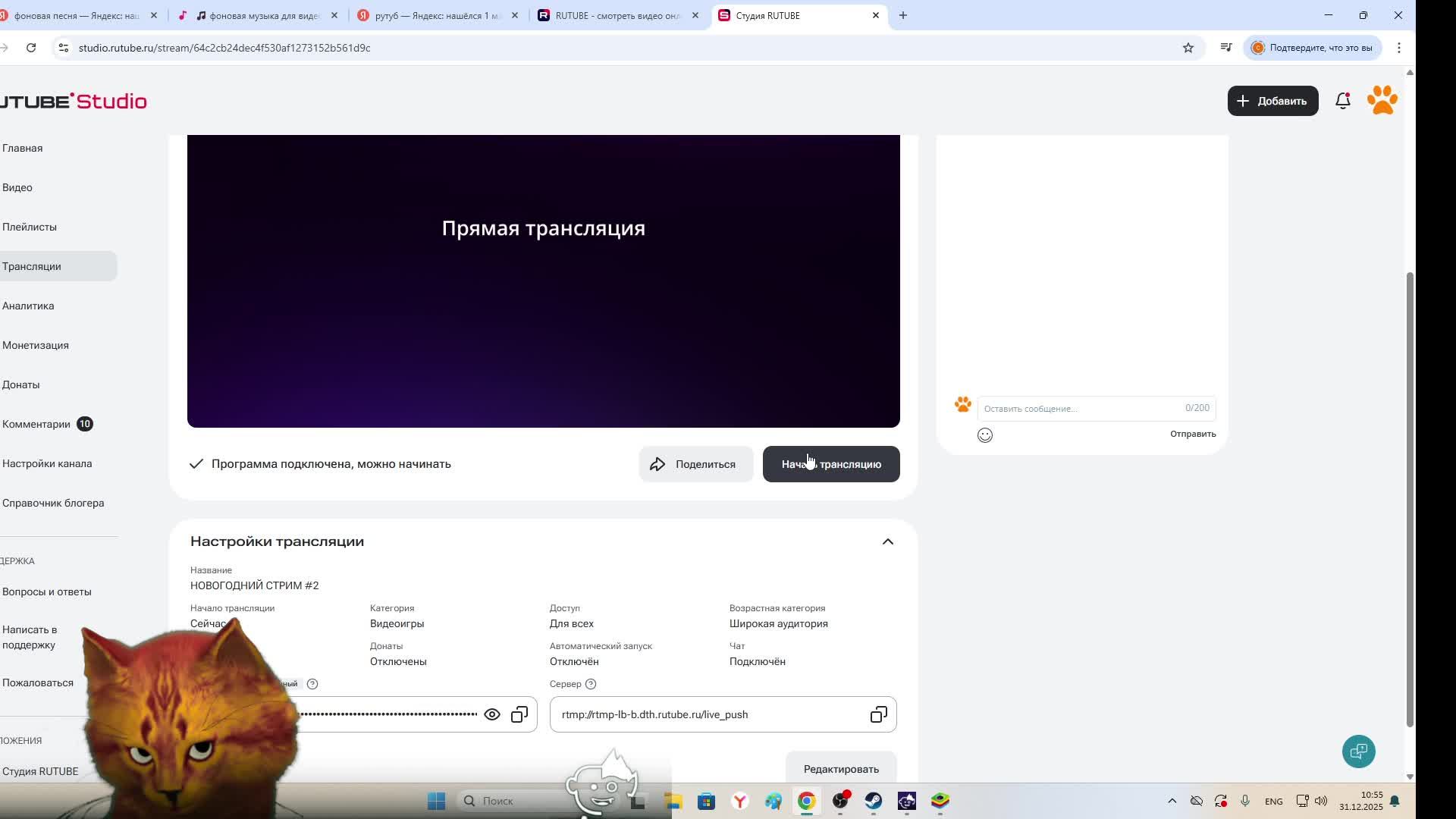This screenshot has height=819, width=1456.
Task: Open emoji picker in chat
Action: pyautogui.click(x=984, y=435)
